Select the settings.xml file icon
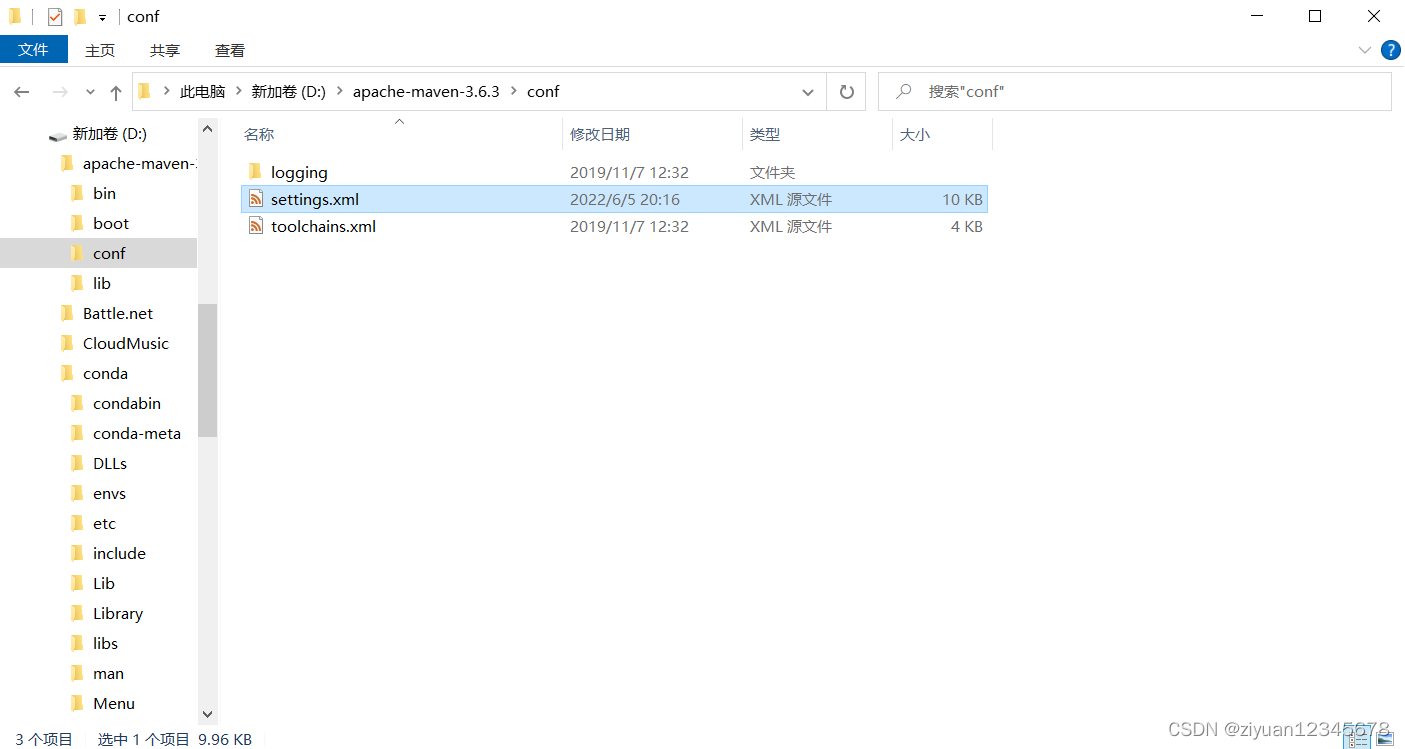This screenshot has width=1405, height=749. (x=256, y=199)
